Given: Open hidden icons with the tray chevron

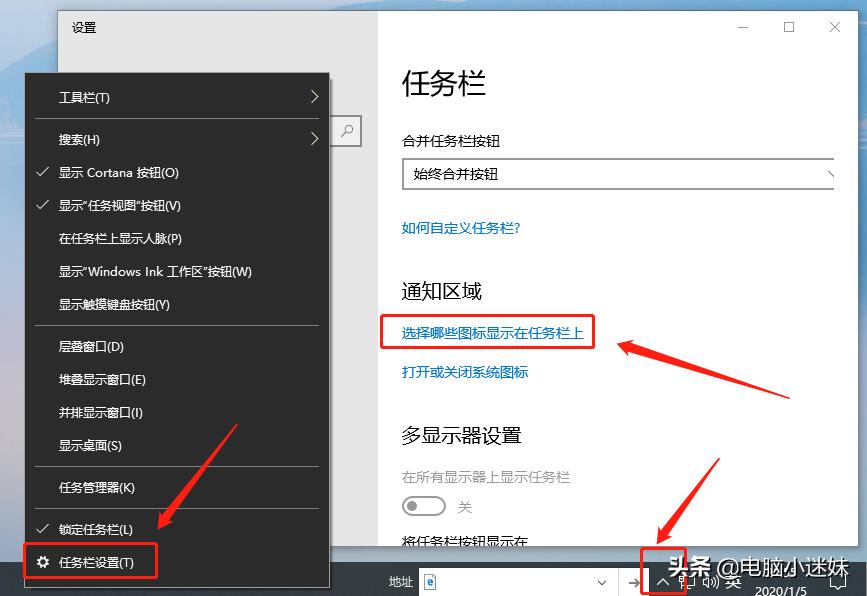Looking at the screenshot, I should click(663, 581).
